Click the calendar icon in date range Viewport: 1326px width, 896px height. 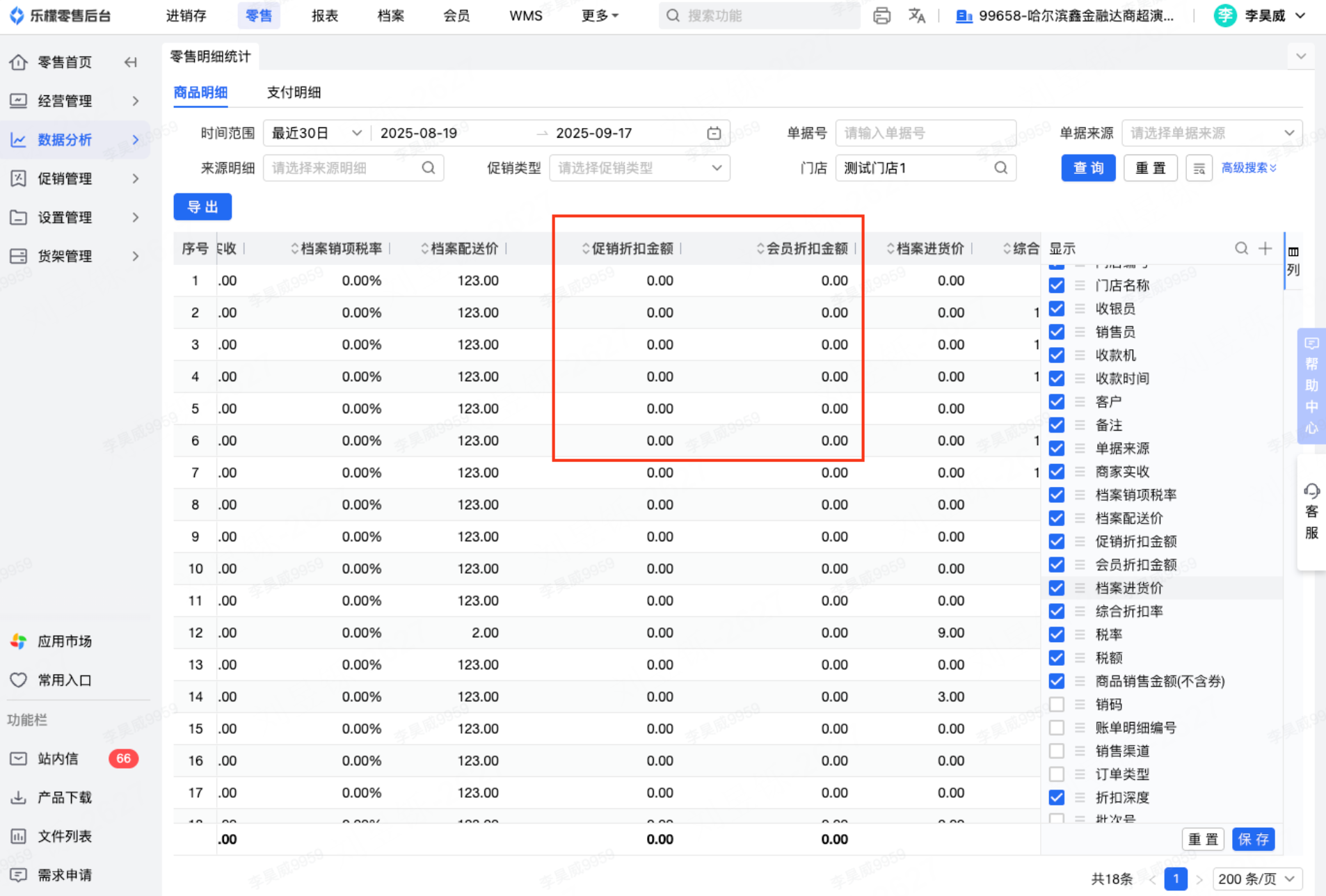pyautogui.click(x=714, y=133)
